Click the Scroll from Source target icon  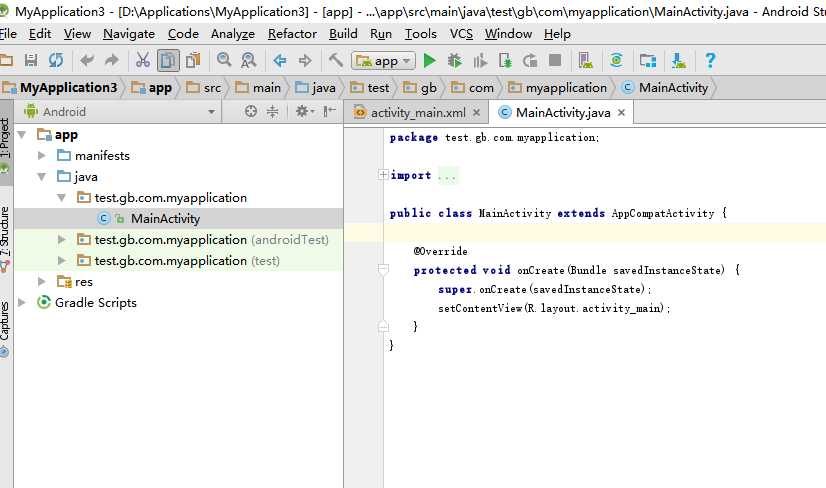click(251, 111)
